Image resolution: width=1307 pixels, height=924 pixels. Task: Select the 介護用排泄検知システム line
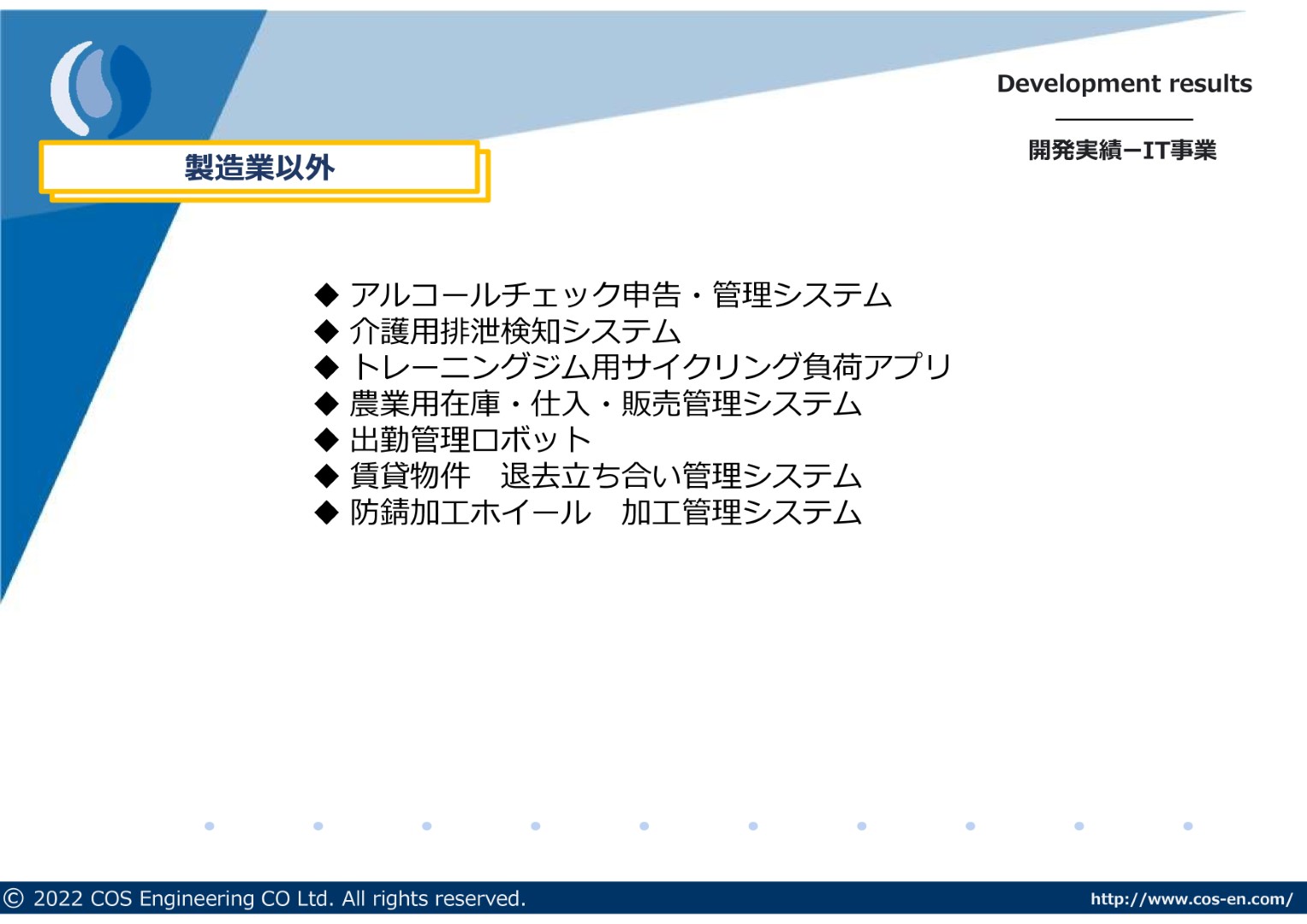(497, 332)
